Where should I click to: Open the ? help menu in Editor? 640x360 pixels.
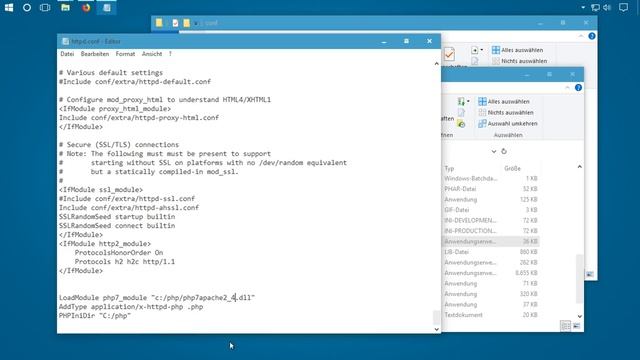[170, 54]
